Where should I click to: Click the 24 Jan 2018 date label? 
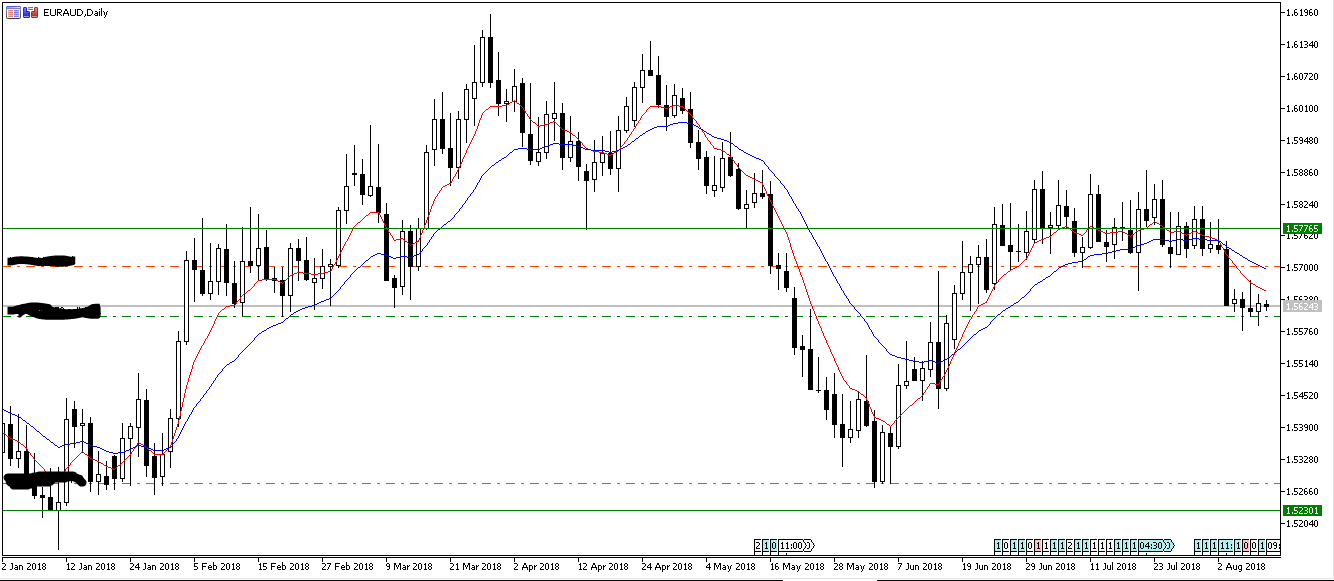pyautogui.click(x=154, y=566)
